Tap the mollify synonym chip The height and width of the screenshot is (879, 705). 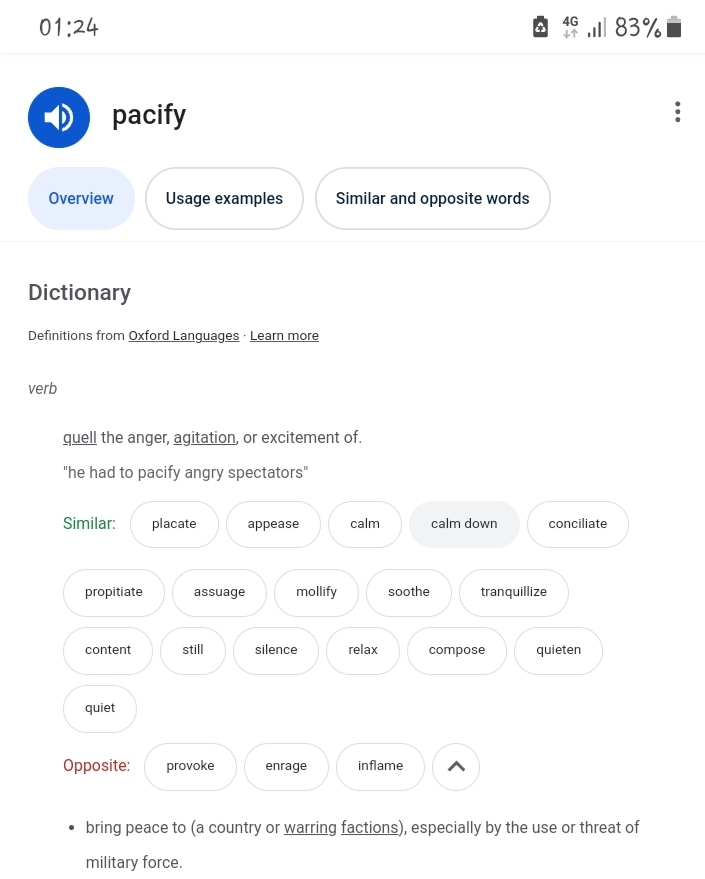pos(316,593)
